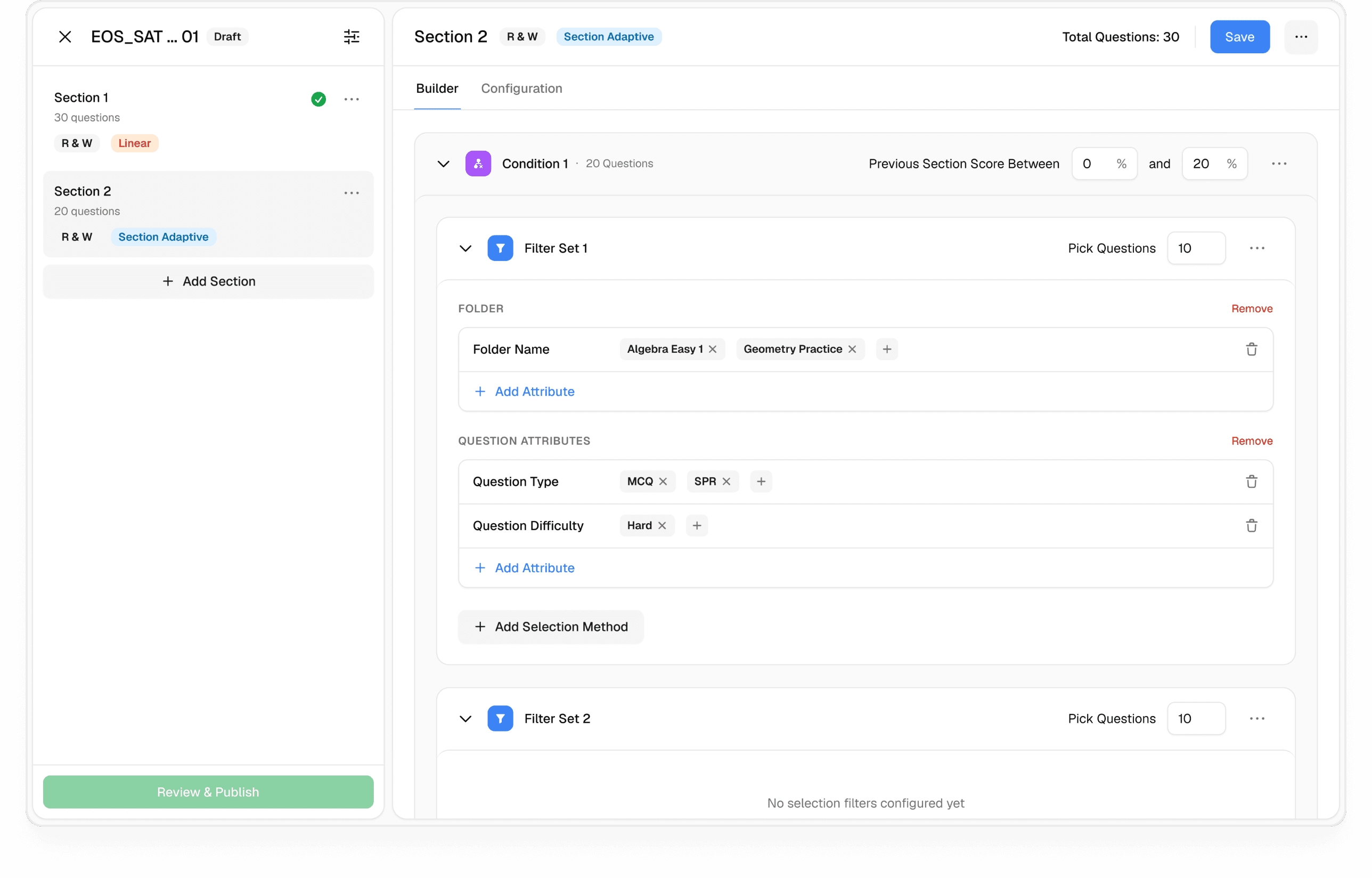Collapse Filter Set 1 chevron
The width and height of the screenshot is (1372, 878).
465,248
